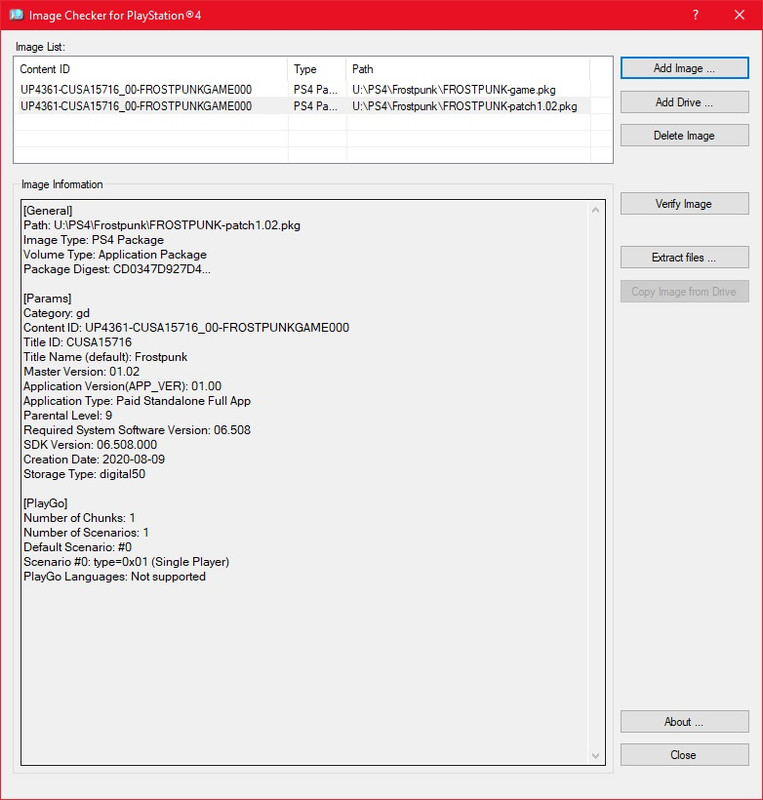This screenshot has width=763, height=800.
Task: Click the Content ID cell of the FROSTPUNK-game.pkg row
Action: (136, 90)
